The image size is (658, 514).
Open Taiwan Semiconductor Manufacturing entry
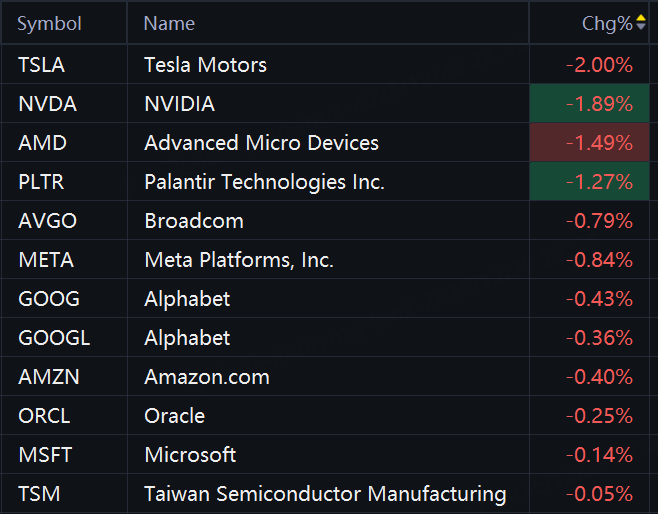pyautogui.click(x=325, y=494)
